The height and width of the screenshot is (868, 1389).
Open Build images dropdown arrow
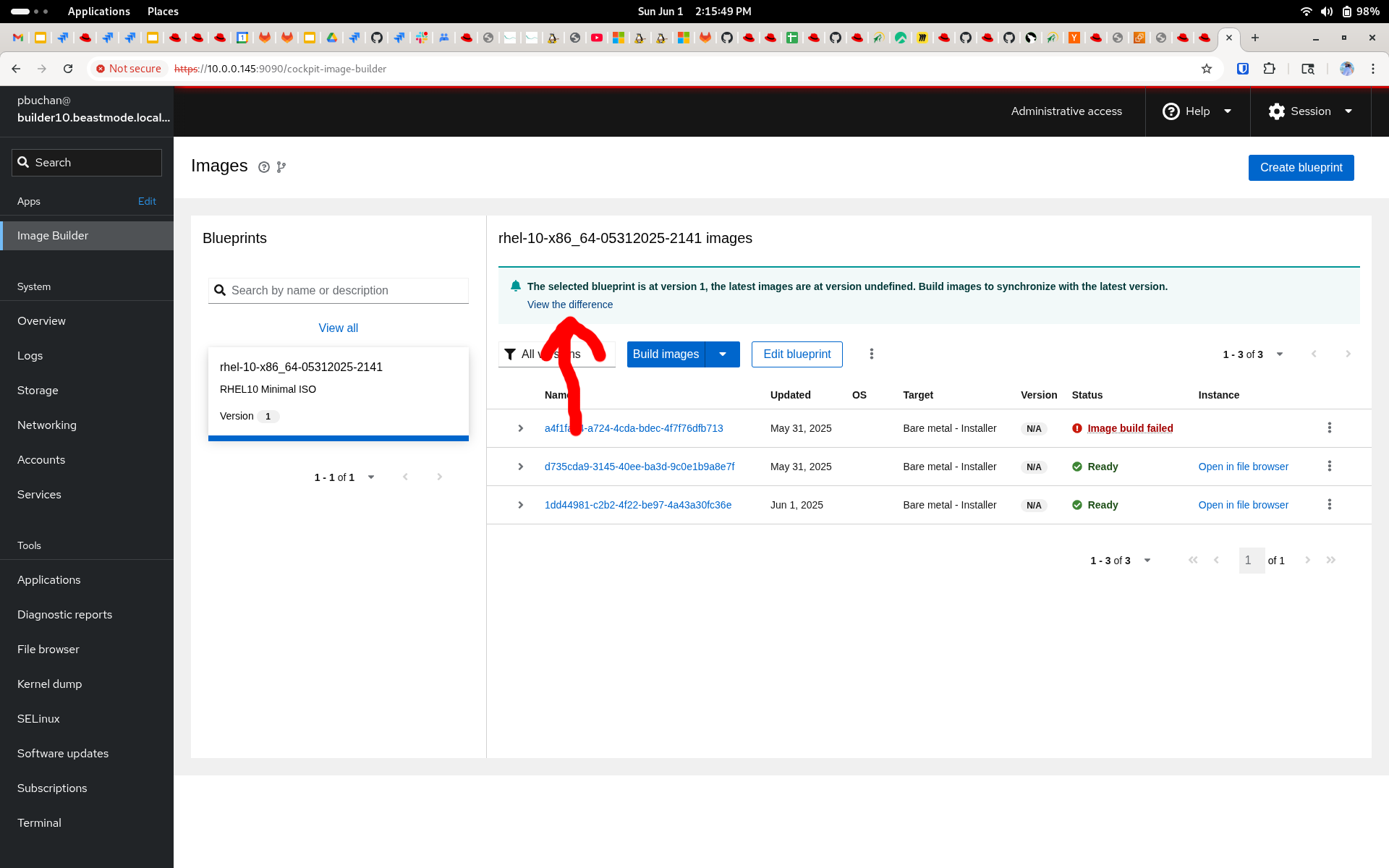pos(722,354)
